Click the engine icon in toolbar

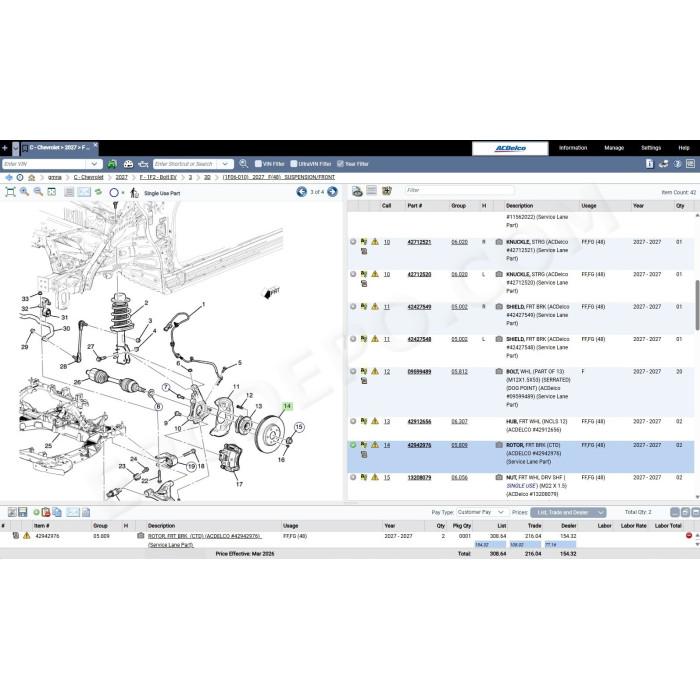(x=143, y=164)
